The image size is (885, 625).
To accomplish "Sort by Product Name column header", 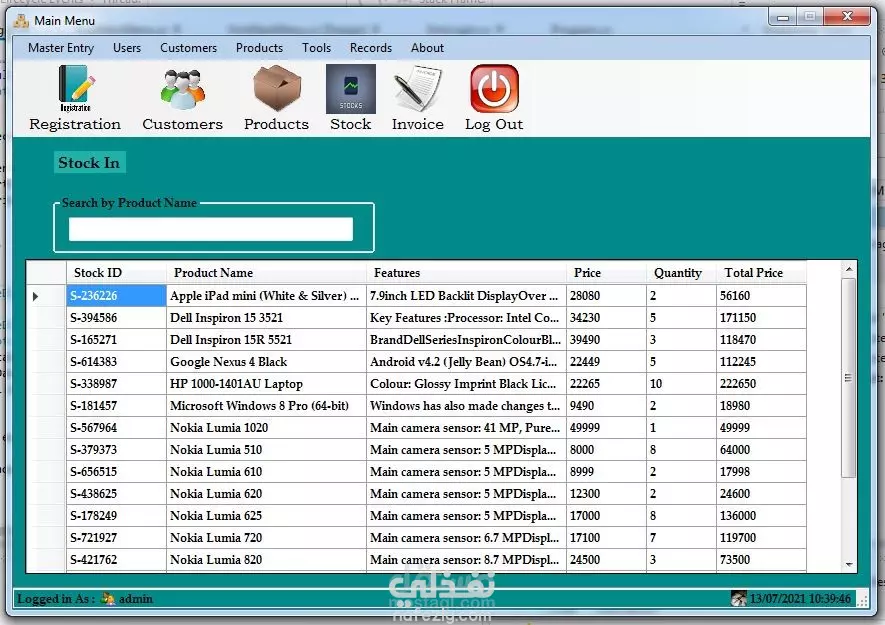I will click(x=266, y=273).
